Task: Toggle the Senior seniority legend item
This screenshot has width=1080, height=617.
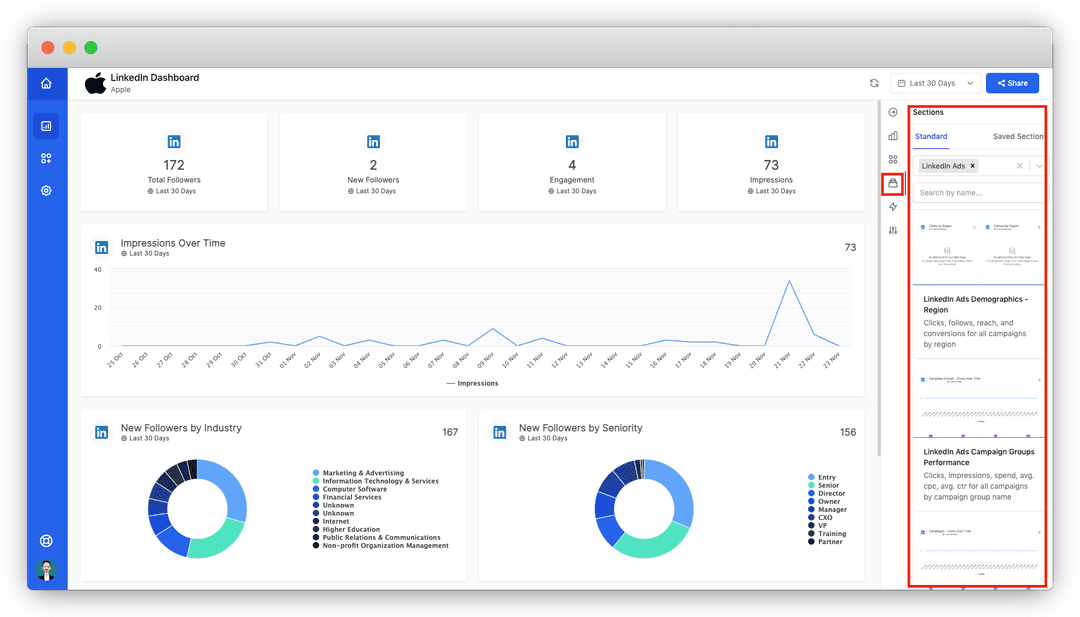Action: 824,485
